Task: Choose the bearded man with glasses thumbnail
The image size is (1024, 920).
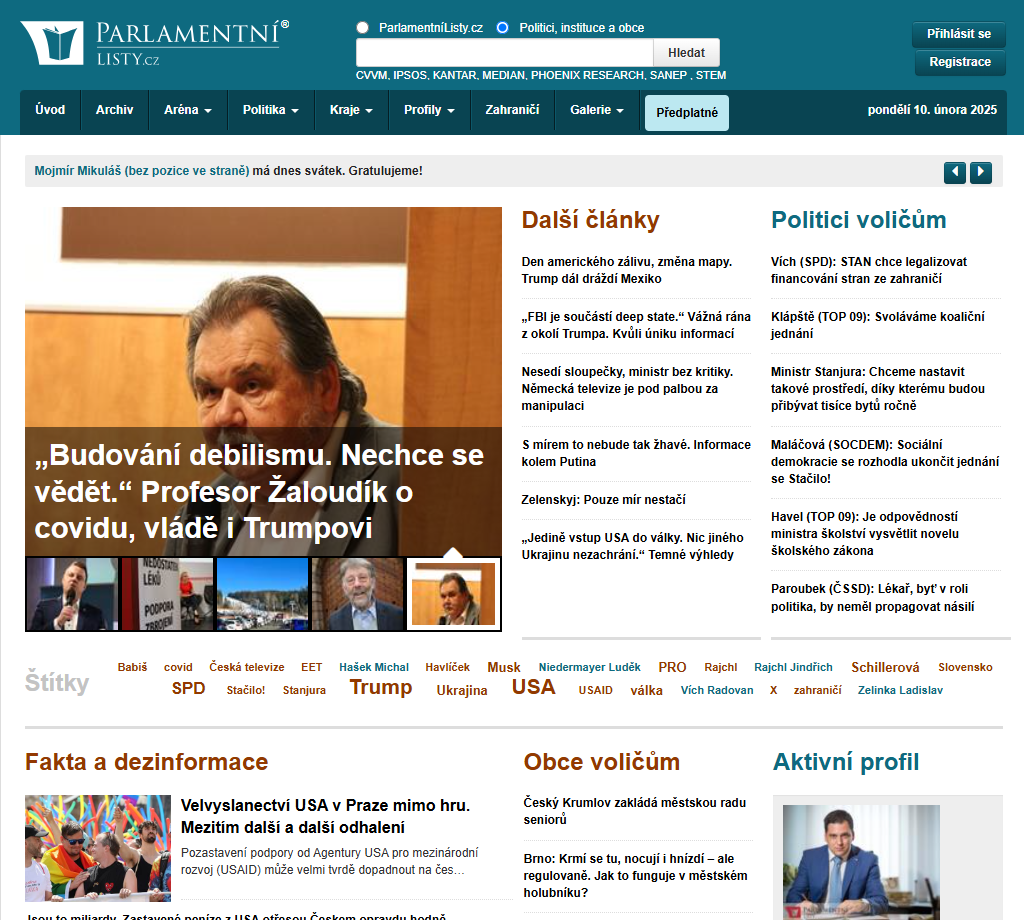Action: [357, 594]
